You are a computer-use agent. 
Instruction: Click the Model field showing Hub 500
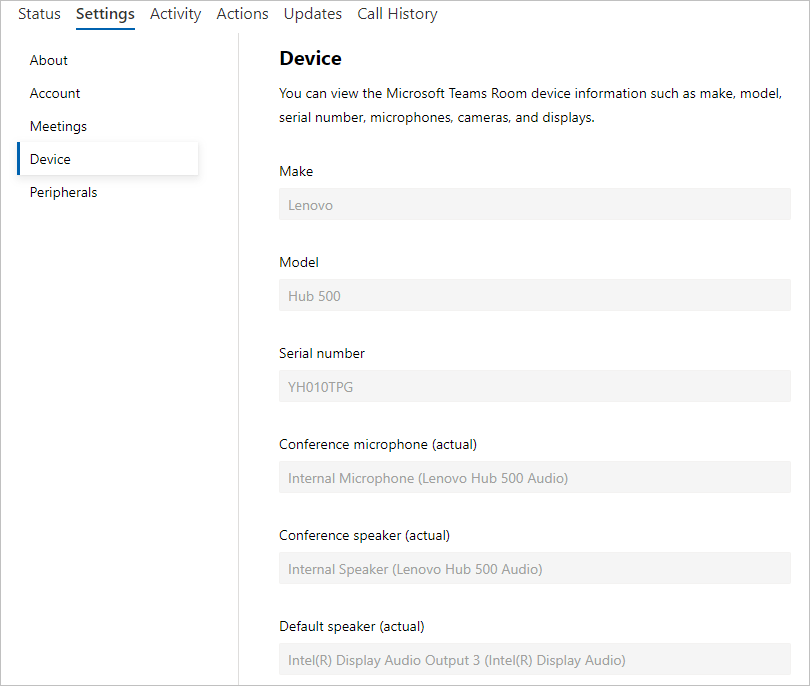click(535, 295)
